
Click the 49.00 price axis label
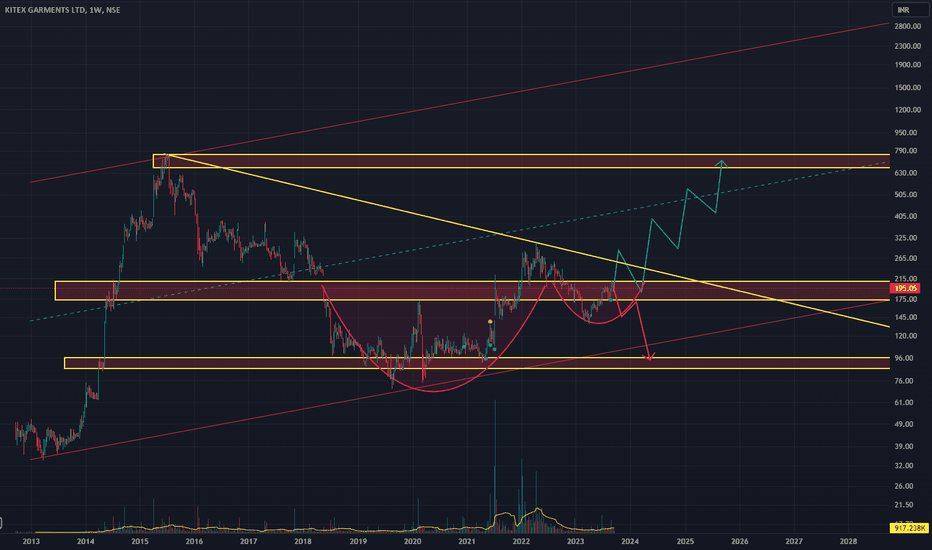pos(904,425)
